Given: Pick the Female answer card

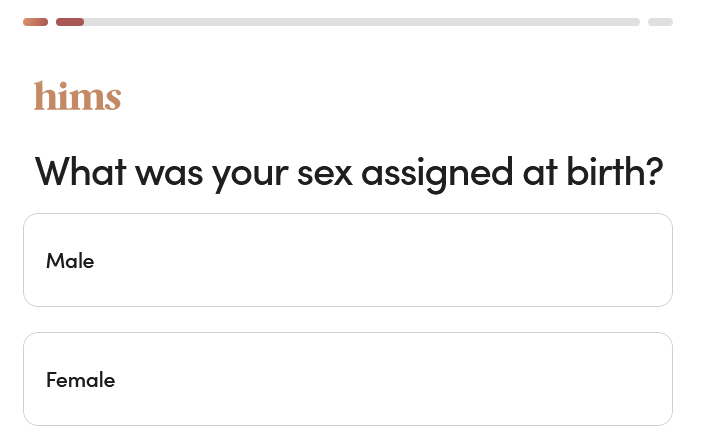Looking at the screenshot, I should (x=347, y=379).
